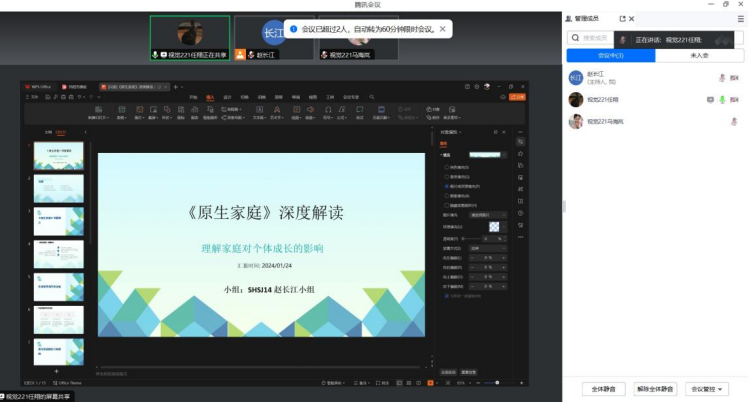The height and width of the screenshot is (403, 750).
Task: Click the 全体静音 button
Action: 603,389
